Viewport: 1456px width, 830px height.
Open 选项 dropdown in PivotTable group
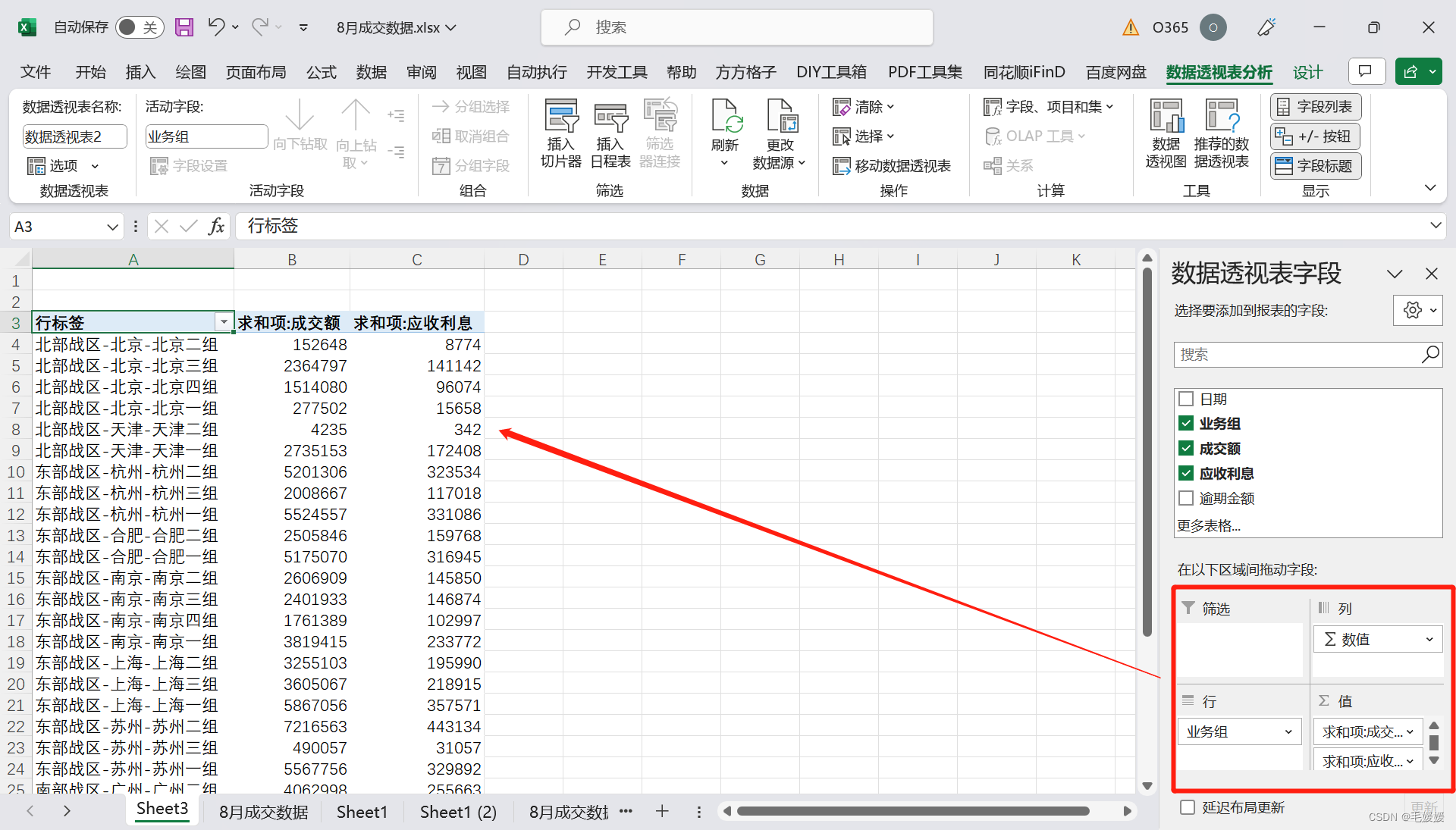click(64, 166)
